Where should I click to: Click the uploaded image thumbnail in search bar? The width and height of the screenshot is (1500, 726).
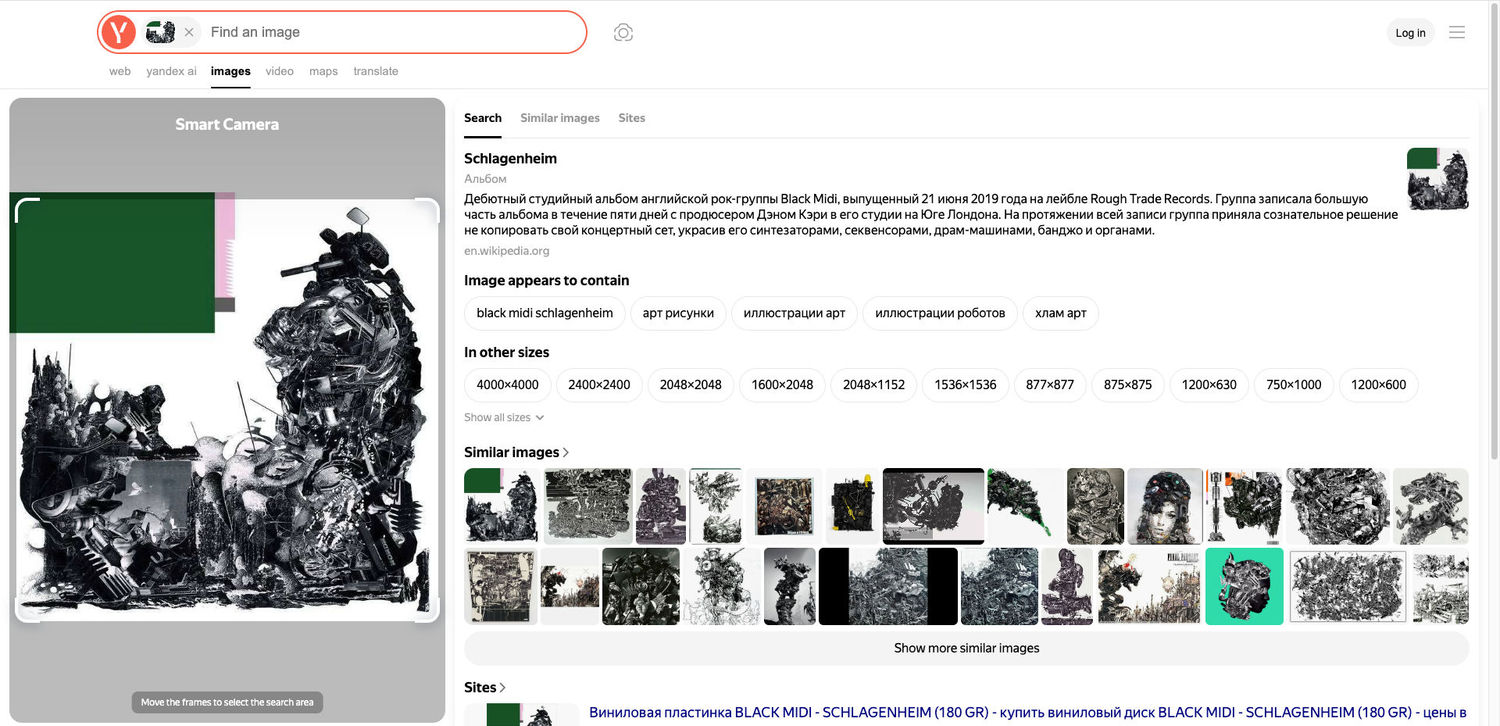pyautogui.click(x=160, y=32)
